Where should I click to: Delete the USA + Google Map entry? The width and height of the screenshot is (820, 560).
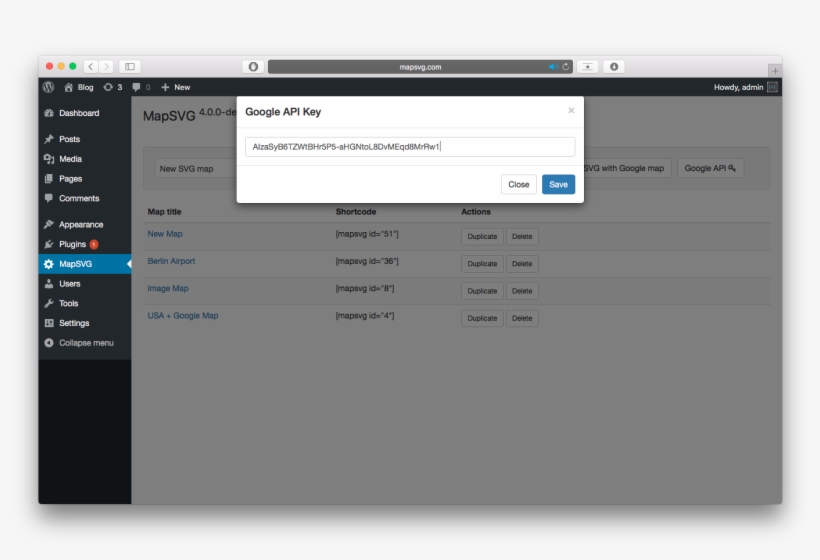point(521,318)
